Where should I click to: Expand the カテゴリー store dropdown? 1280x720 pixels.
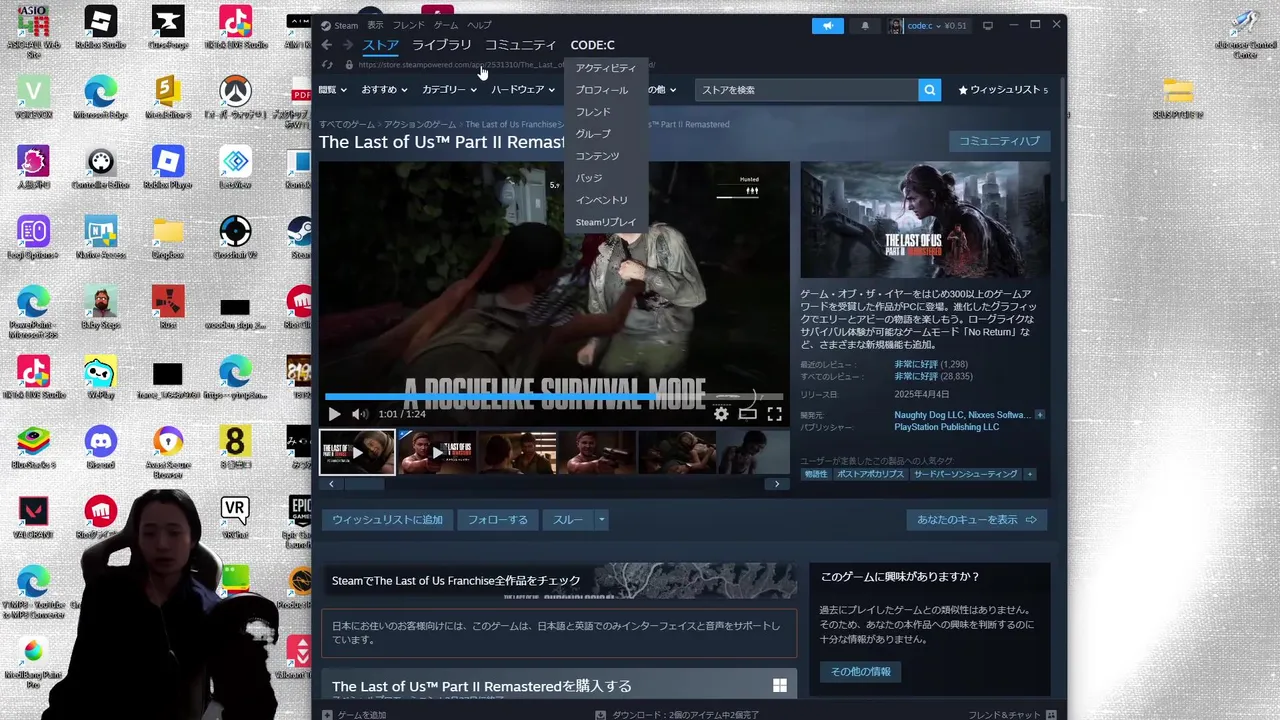(x=449, y=90)
